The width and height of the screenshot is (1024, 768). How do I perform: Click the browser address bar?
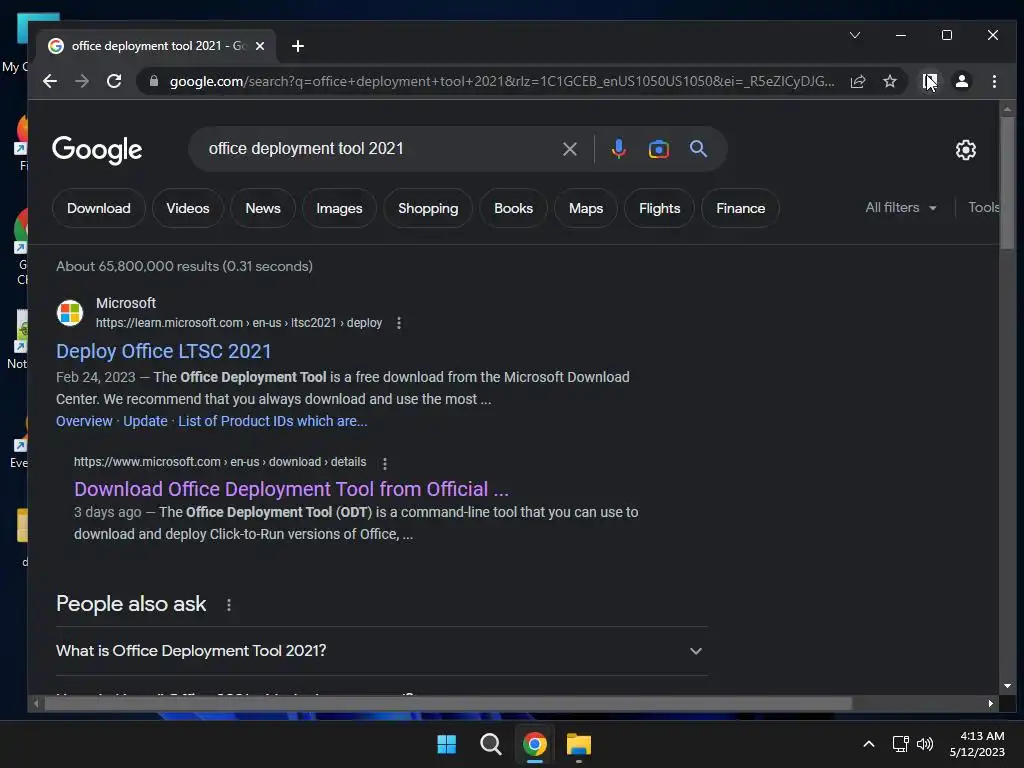point(502,82)
